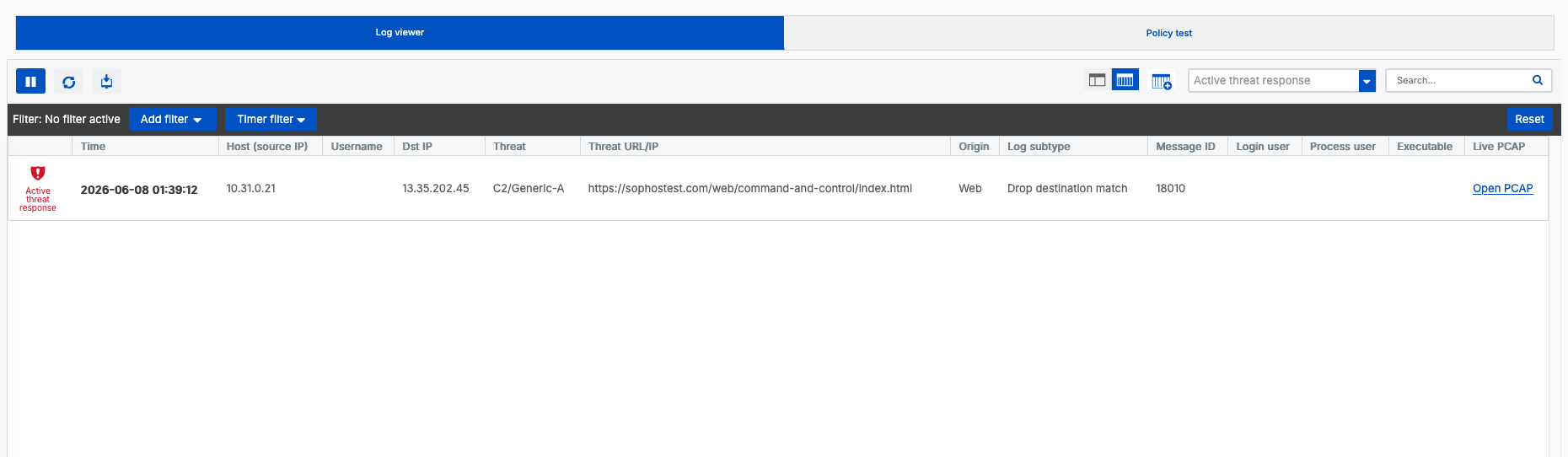Select the detailed column view icon
Image resolution: width=1568 pixels, height=457 pixels.
pyautogui.click(x=1125, y=80)
